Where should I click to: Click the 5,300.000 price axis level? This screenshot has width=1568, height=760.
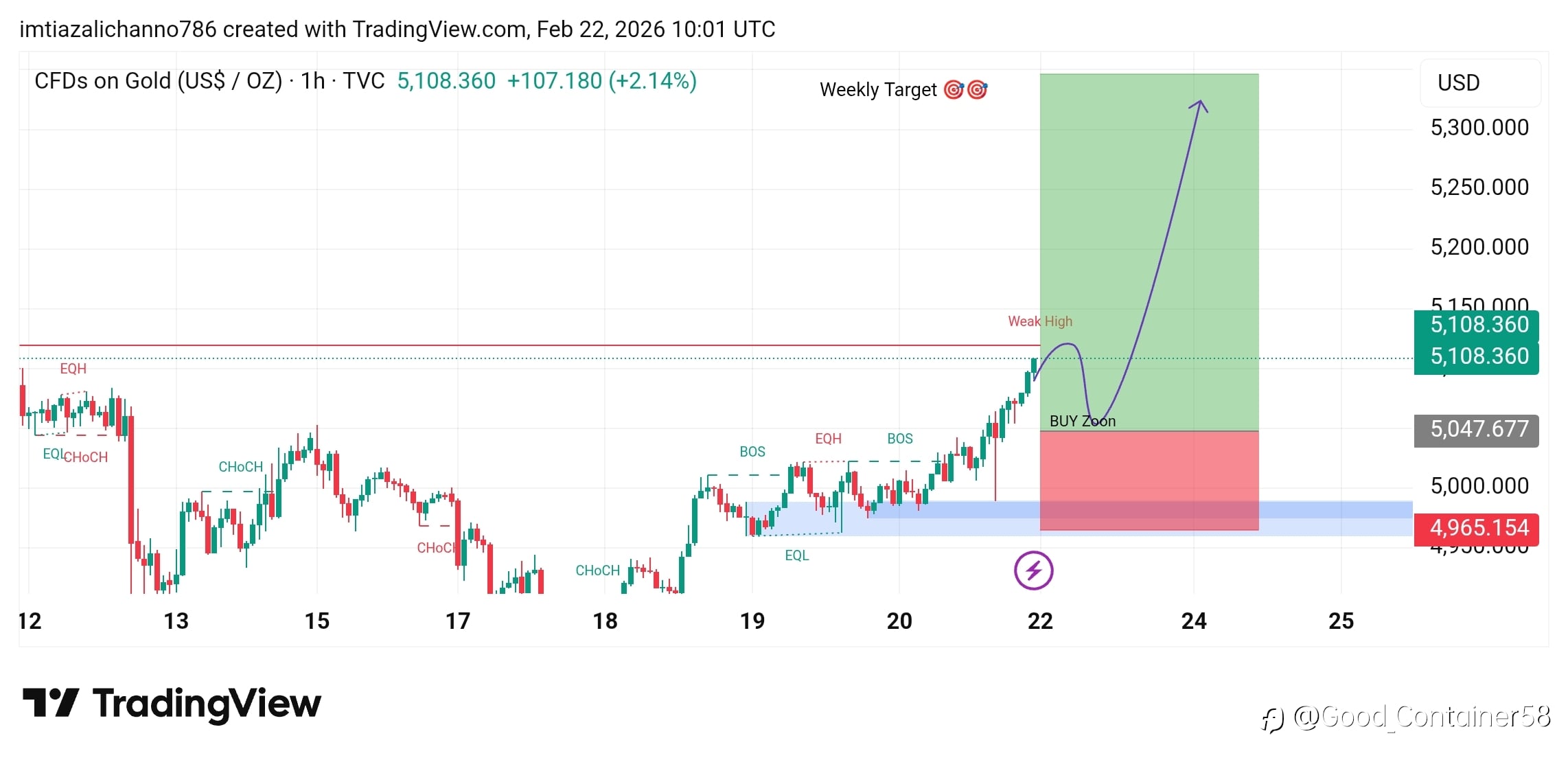point(1479,128)
